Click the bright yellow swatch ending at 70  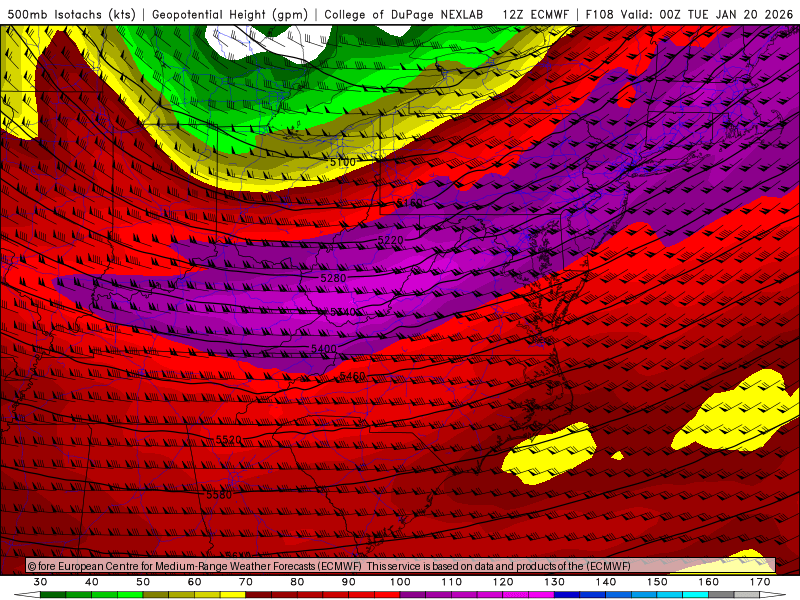233,594
